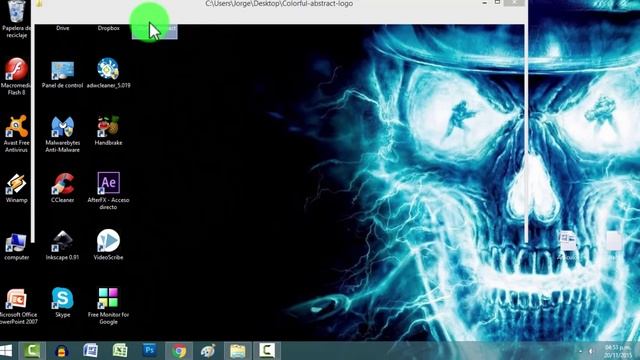Click the VideoScribe desktop icon
This screenshot has height=360, width=640.
[108, 245]
